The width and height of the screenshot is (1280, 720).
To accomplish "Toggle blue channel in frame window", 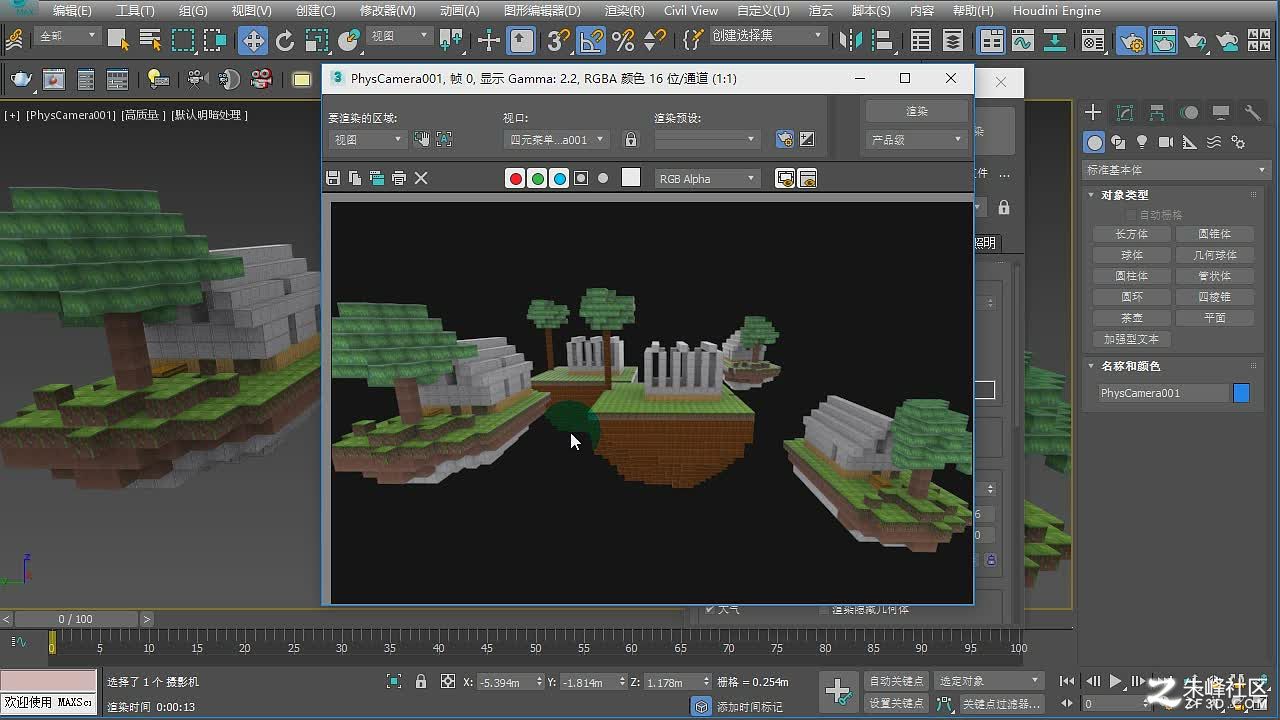I will (559, 178).
